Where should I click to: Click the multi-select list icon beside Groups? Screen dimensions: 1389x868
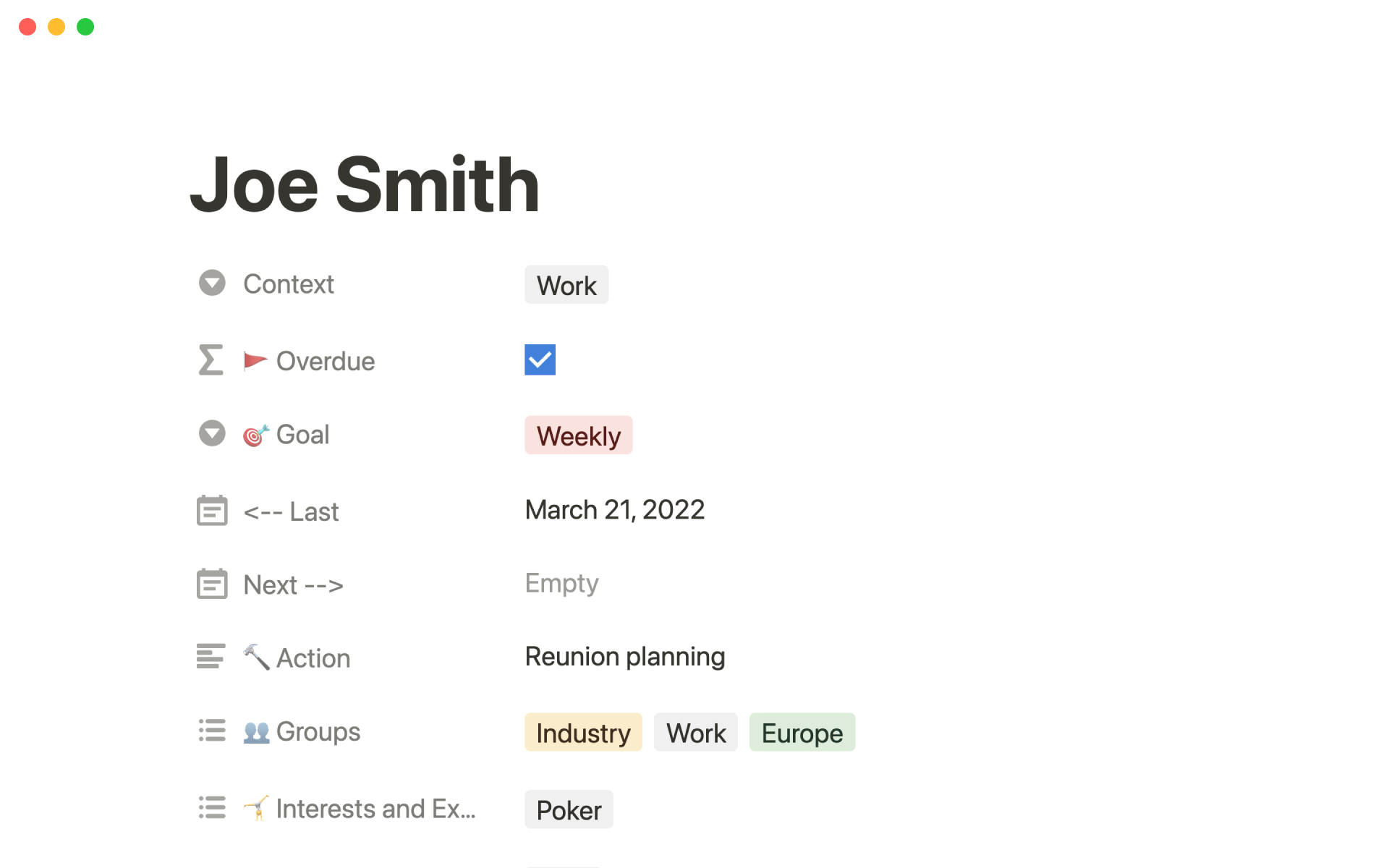coord(212,731)
